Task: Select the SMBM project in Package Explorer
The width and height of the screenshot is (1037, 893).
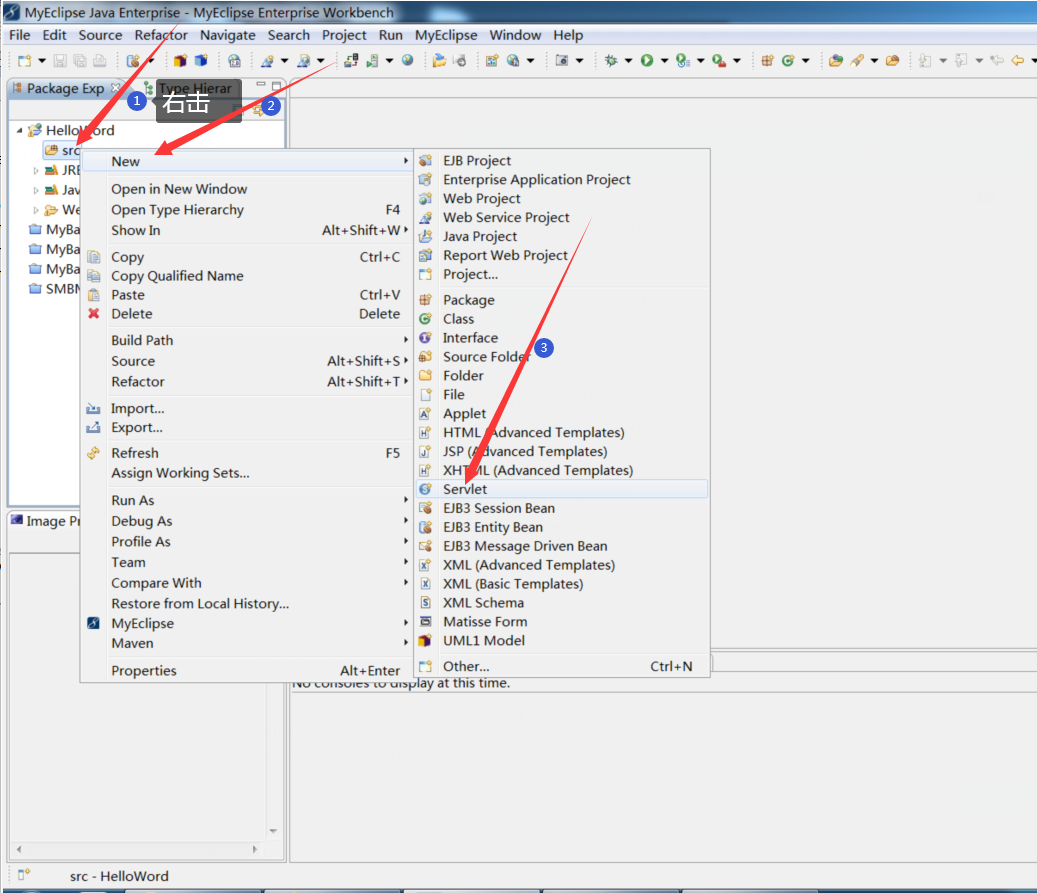Action: (55, 289)
